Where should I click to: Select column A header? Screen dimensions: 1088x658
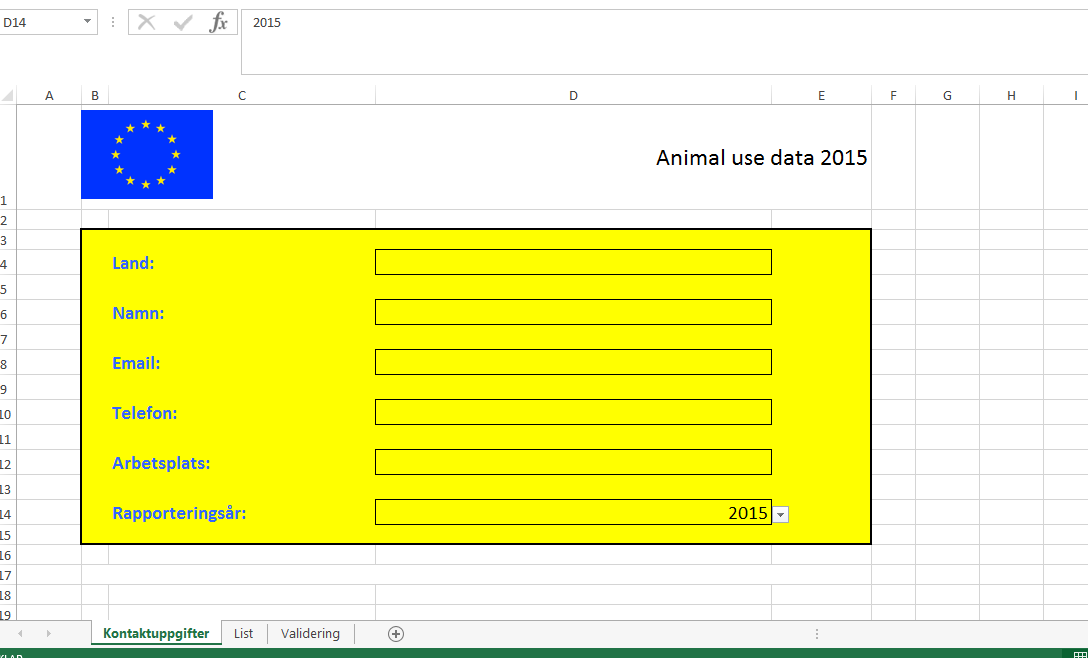coord(49,96)
